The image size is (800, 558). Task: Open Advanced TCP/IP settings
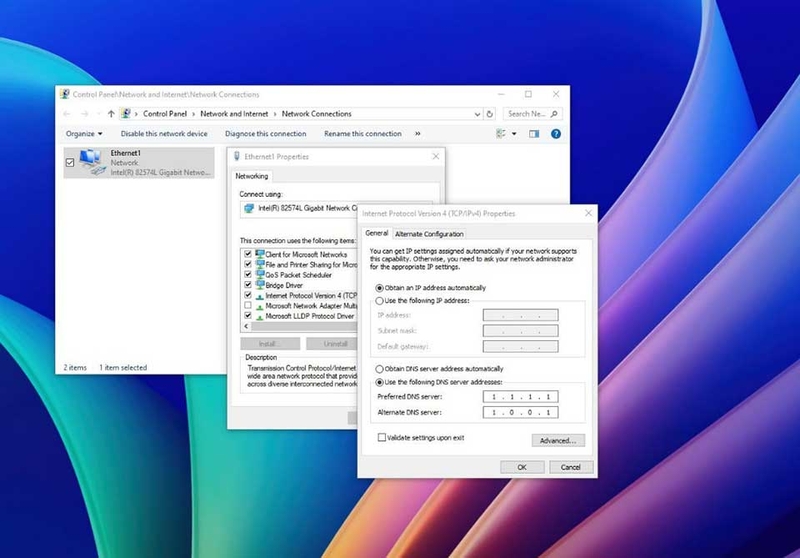point(558,440)
